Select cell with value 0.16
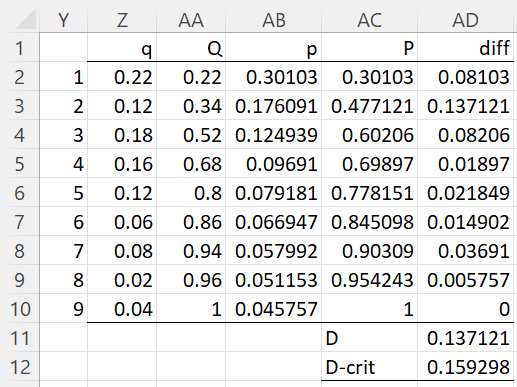517x387 pixels. (x=122, y=164)
